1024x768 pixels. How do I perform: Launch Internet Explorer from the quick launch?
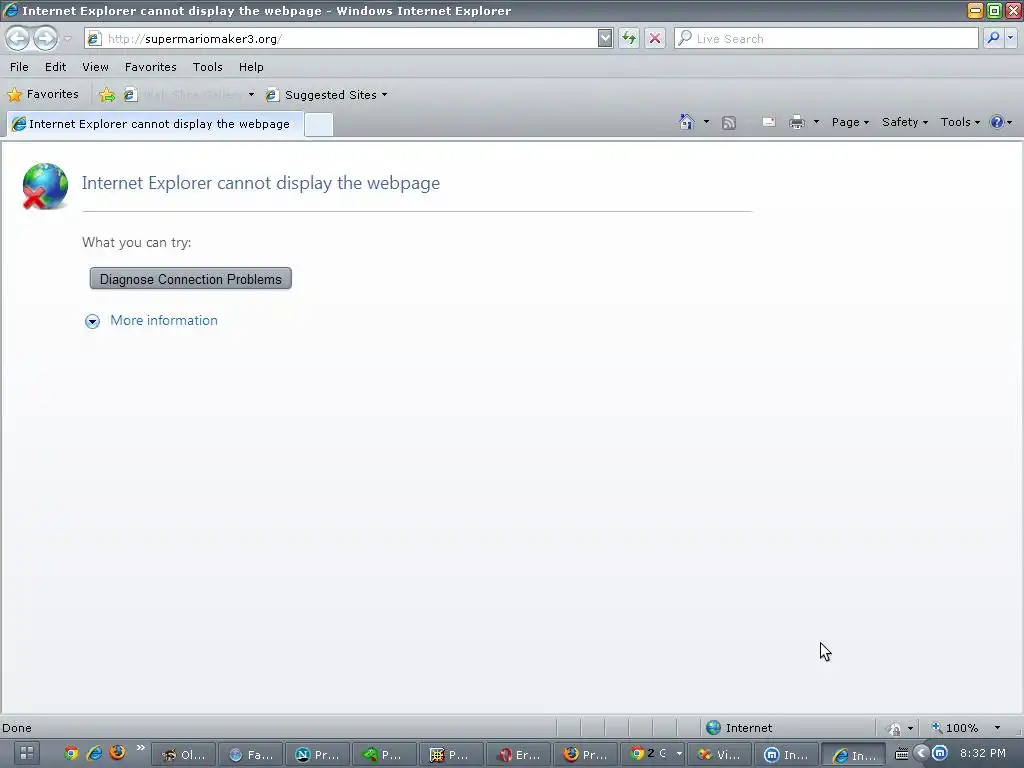coord(95,753)
